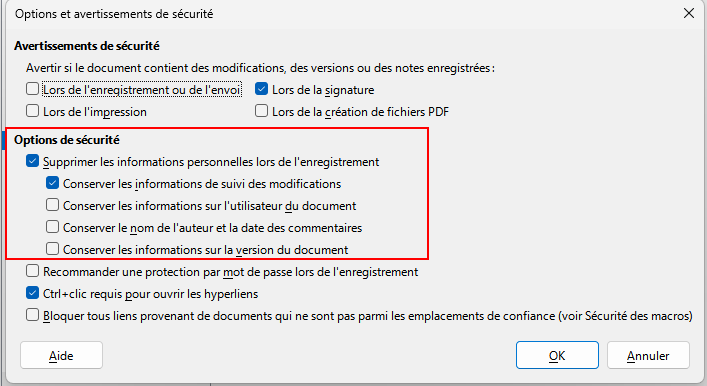The image size is (707, 386).
Task: Close the dialog using the X icon
Action: tap(689, 14)
